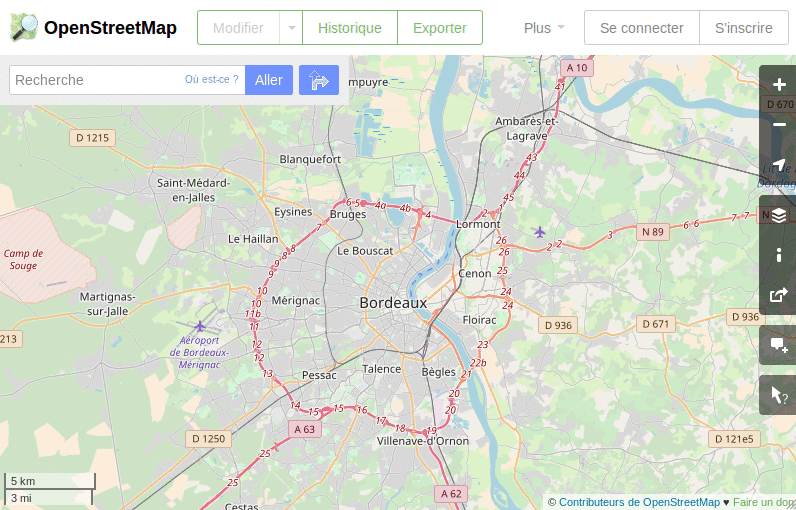Open the OpenStreetMap home title link

pos(110,28)
